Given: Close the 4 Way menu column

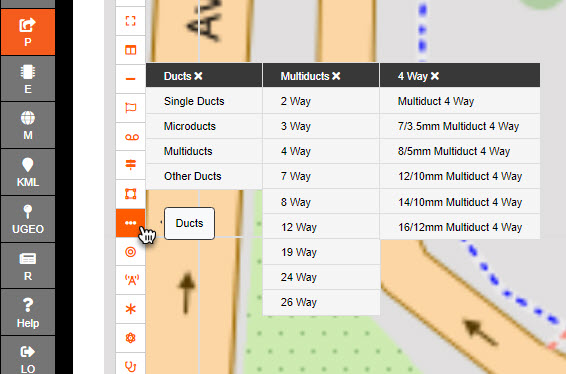Looking at the screenshot, I should (435, 76).
